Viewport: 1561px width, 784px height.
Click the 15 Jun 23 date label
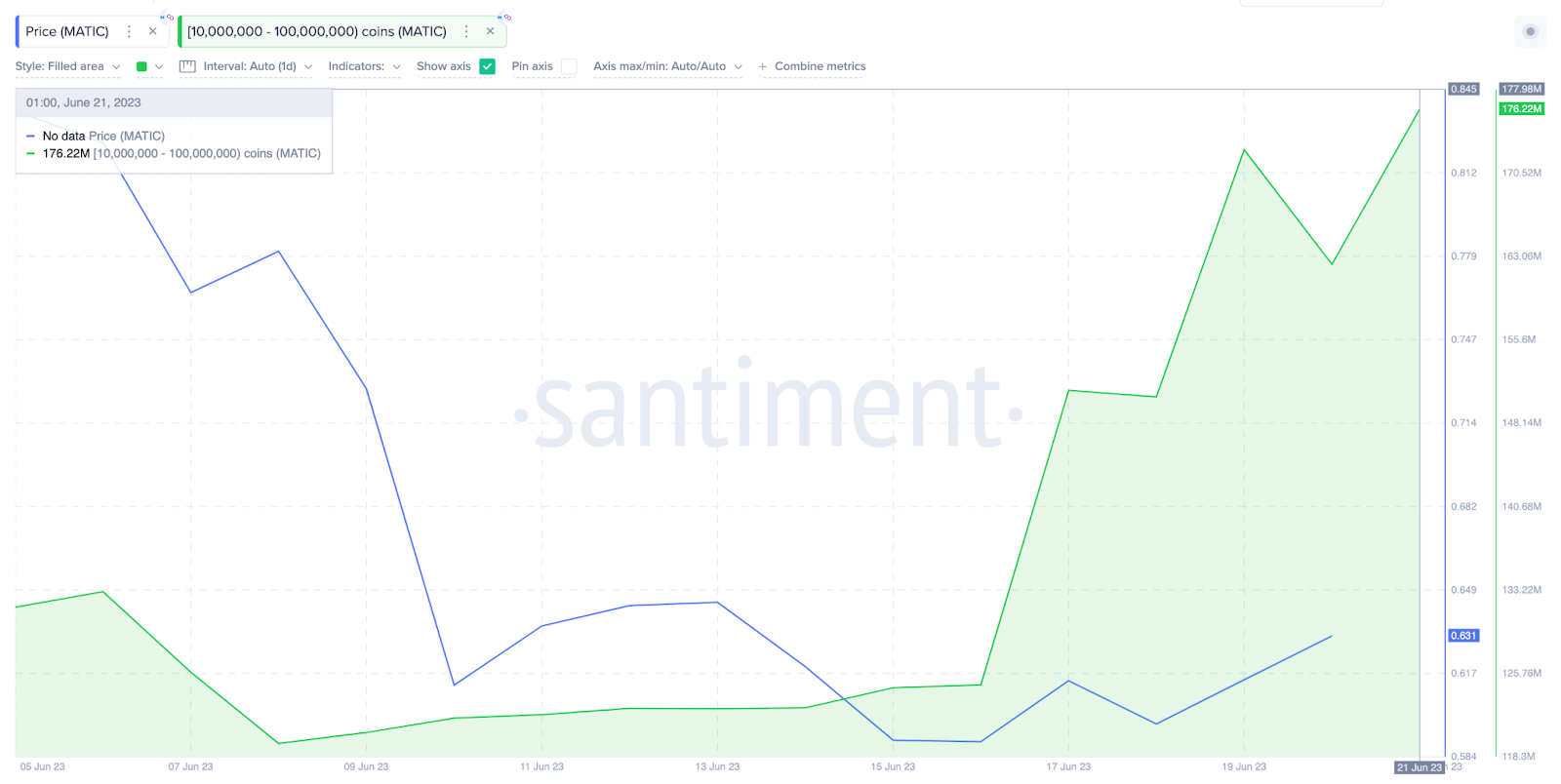(x=893, y=766)
